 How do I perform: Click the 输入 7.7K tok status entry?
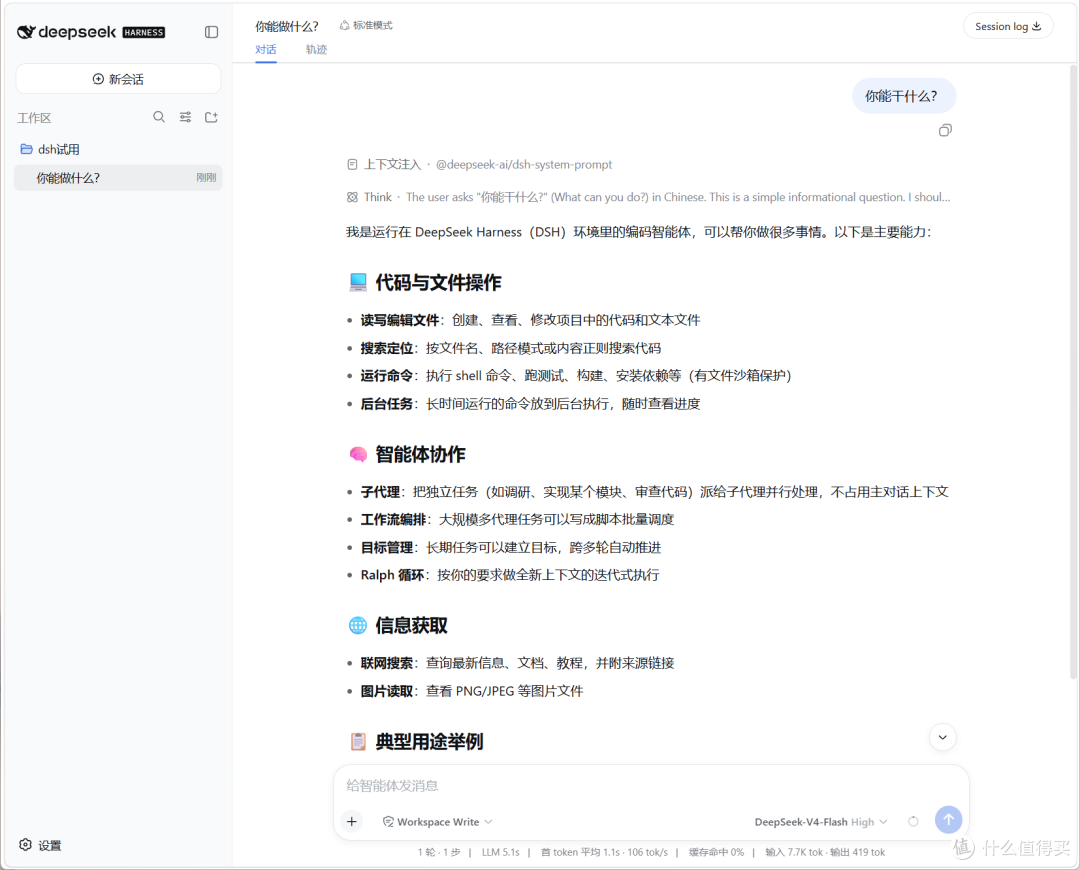click(825, 852)
